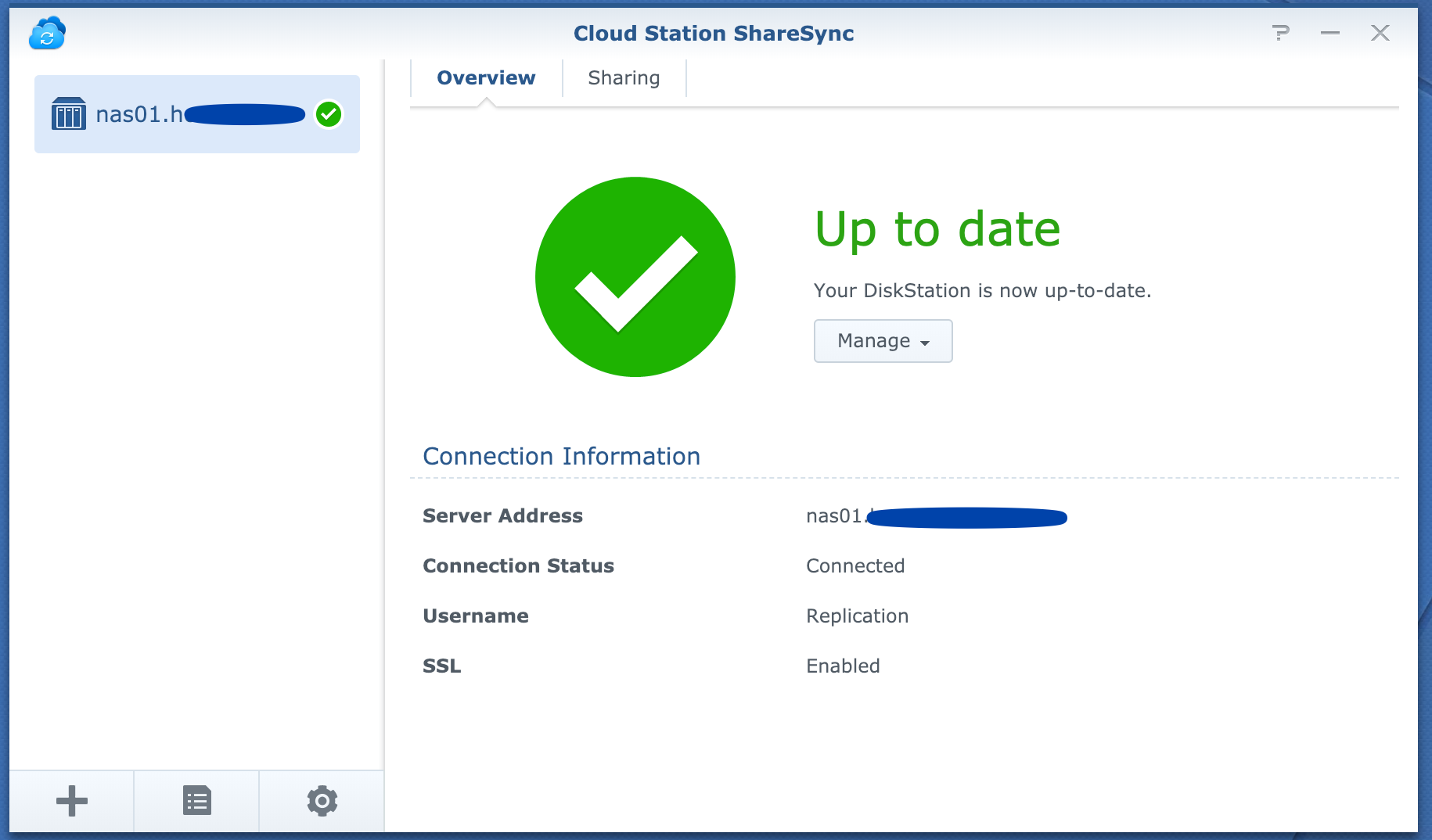Click 'Your DiskStation is now up-to-date.' text
This screenshot has width=1432, height=840.
pos(983,291)
